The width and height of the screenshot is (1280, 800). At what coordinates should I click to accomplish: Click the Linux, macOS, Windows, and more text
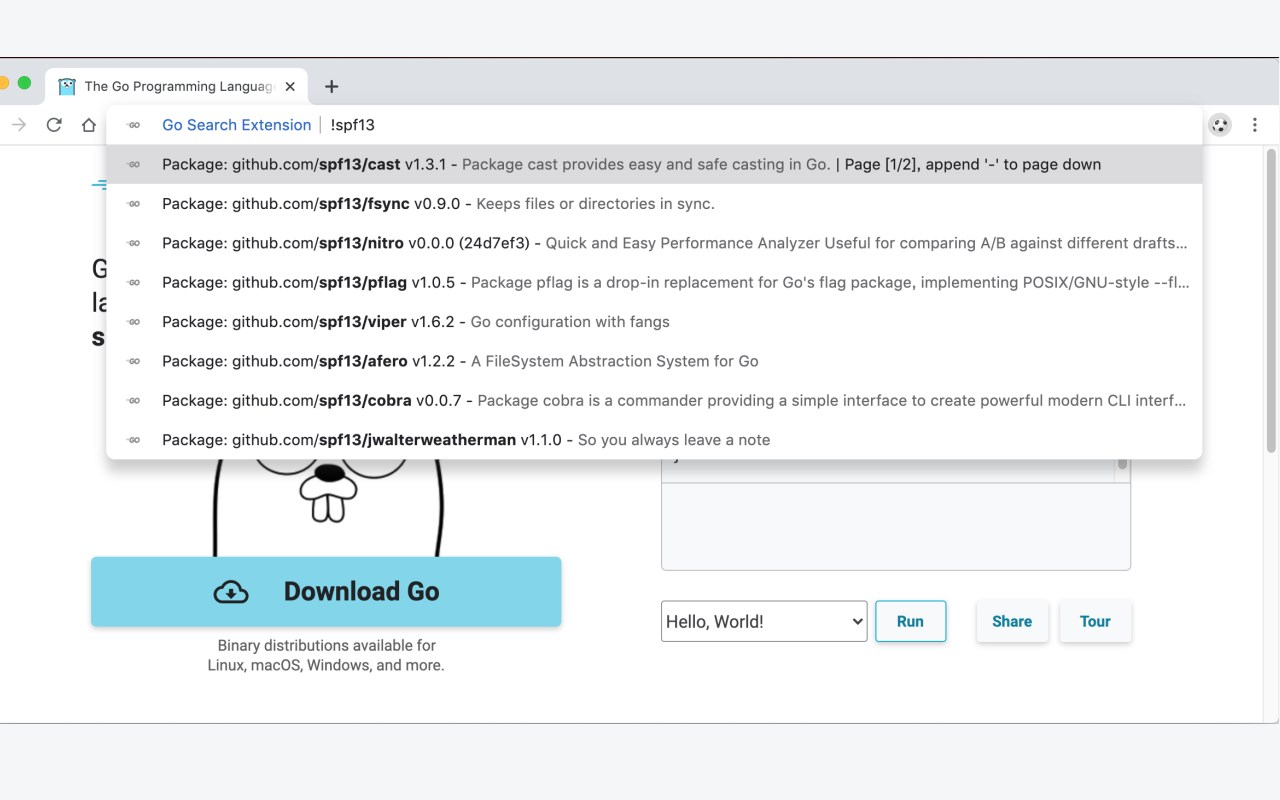pyautogui.click(x=326, y=665)
